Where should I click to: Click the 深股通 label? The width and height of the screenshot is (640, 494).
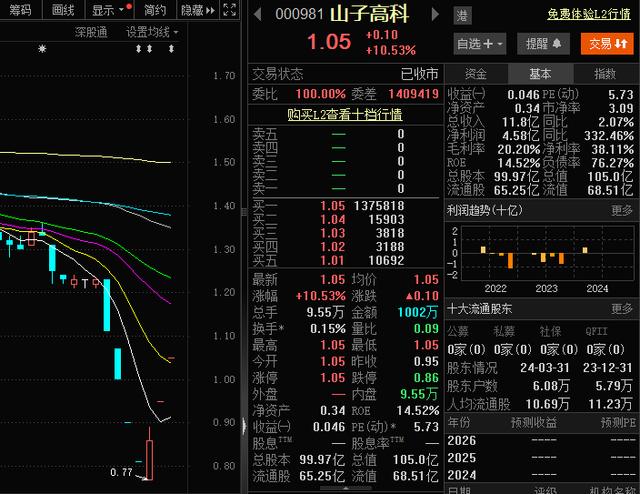point(91,32)
